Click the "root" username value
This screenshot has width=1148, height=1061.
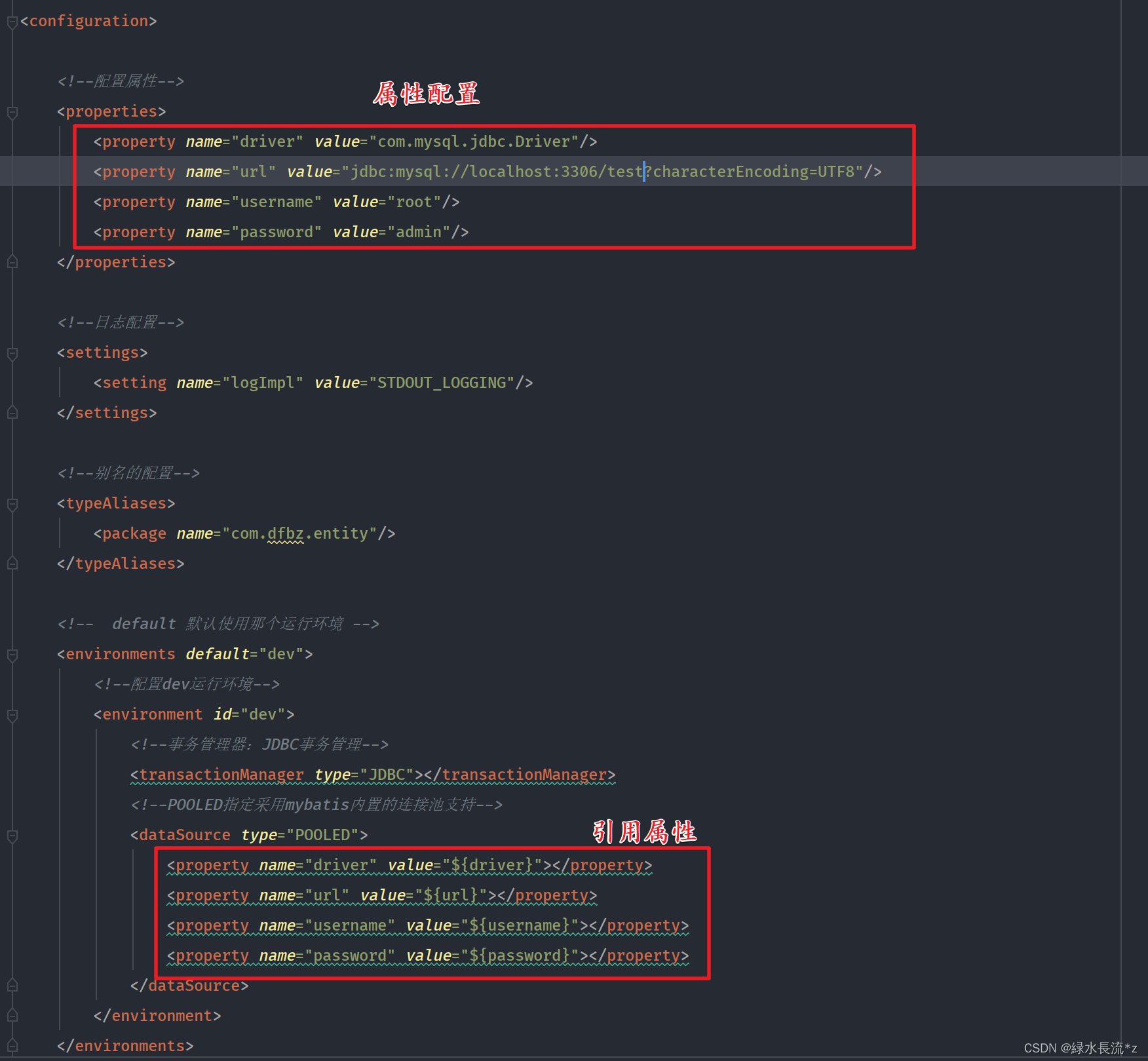click(414, 202)
